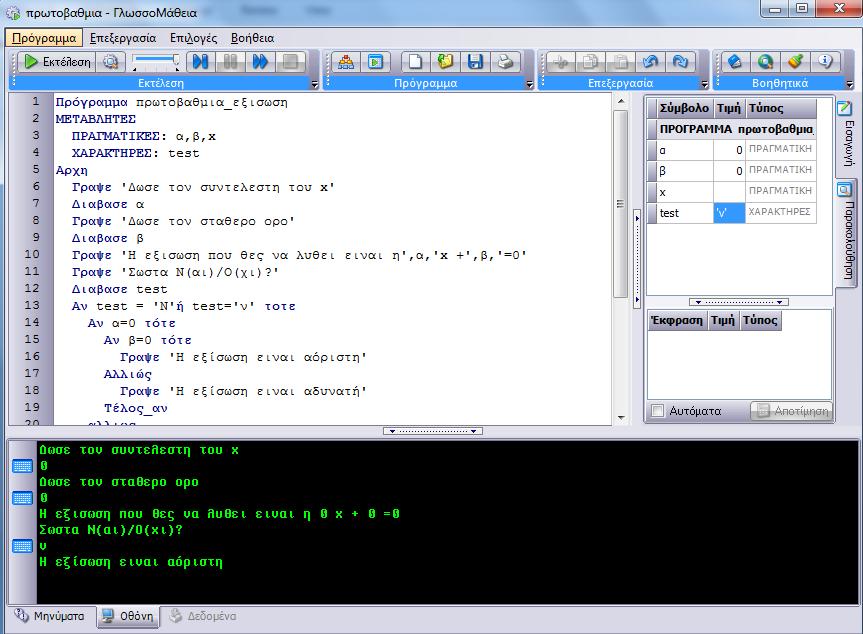Screen dimensions: 863x634
Task: Expand the Εκτέλεση toolbar options arrow
Action: (x=314, y=84)
